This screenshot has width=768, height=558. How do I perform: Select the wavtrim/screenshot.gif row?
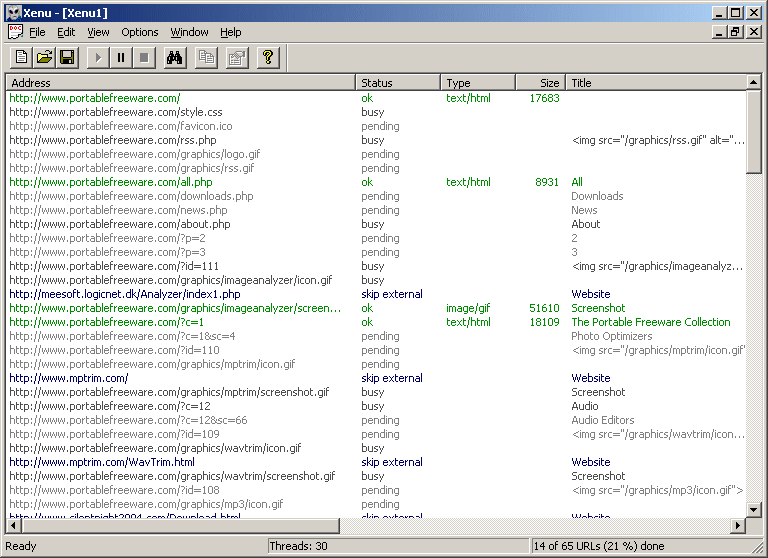[x=376, y=476]
